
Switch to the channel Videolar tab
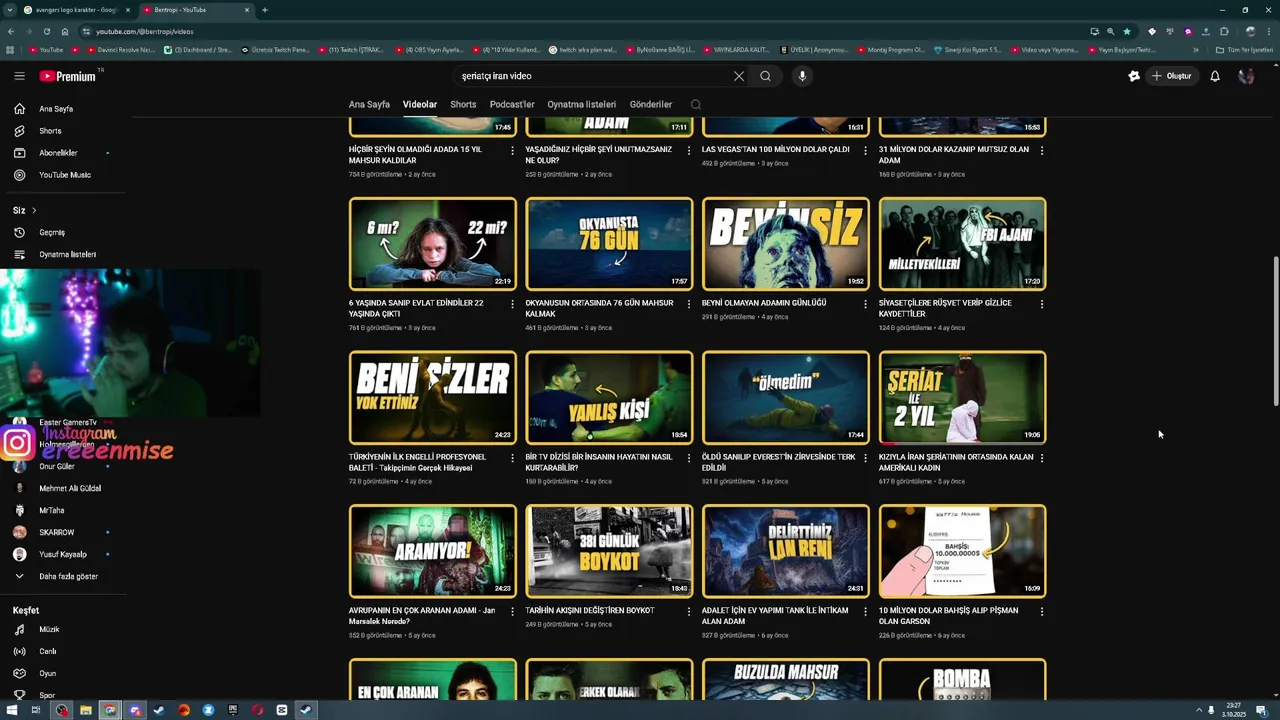[420, 104]
